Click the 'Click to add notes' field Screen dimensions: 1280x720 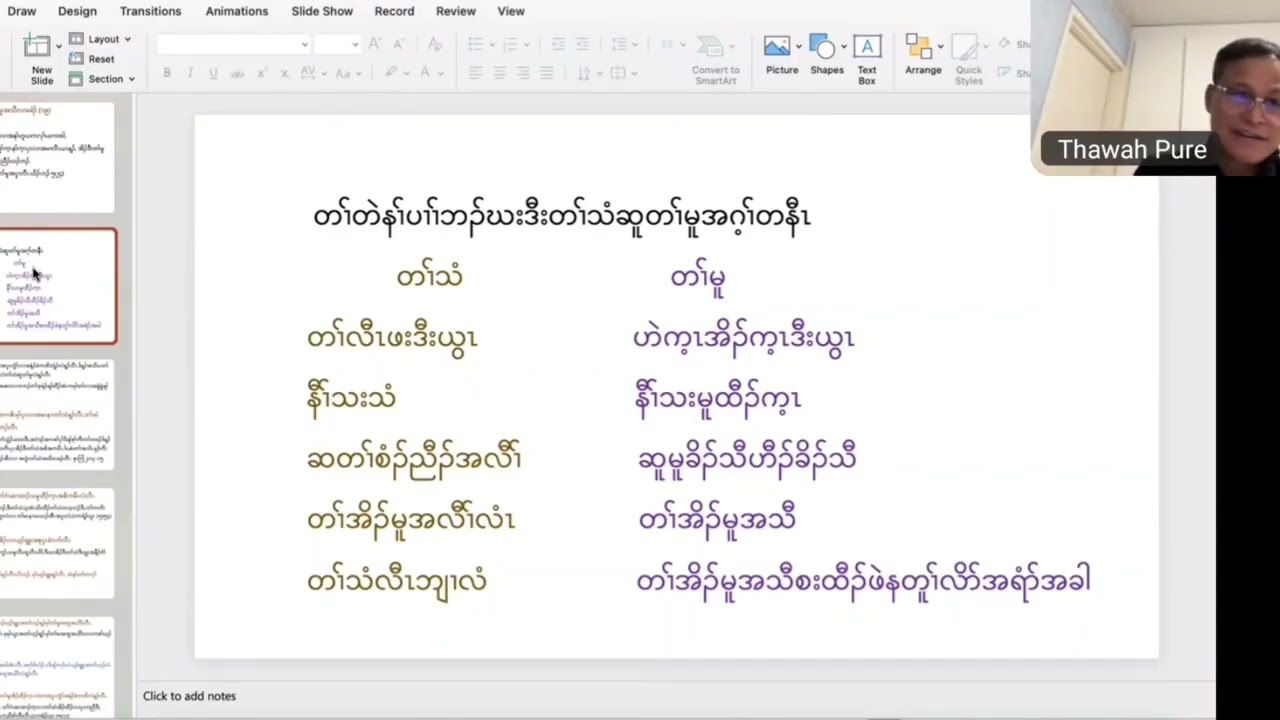189,696
